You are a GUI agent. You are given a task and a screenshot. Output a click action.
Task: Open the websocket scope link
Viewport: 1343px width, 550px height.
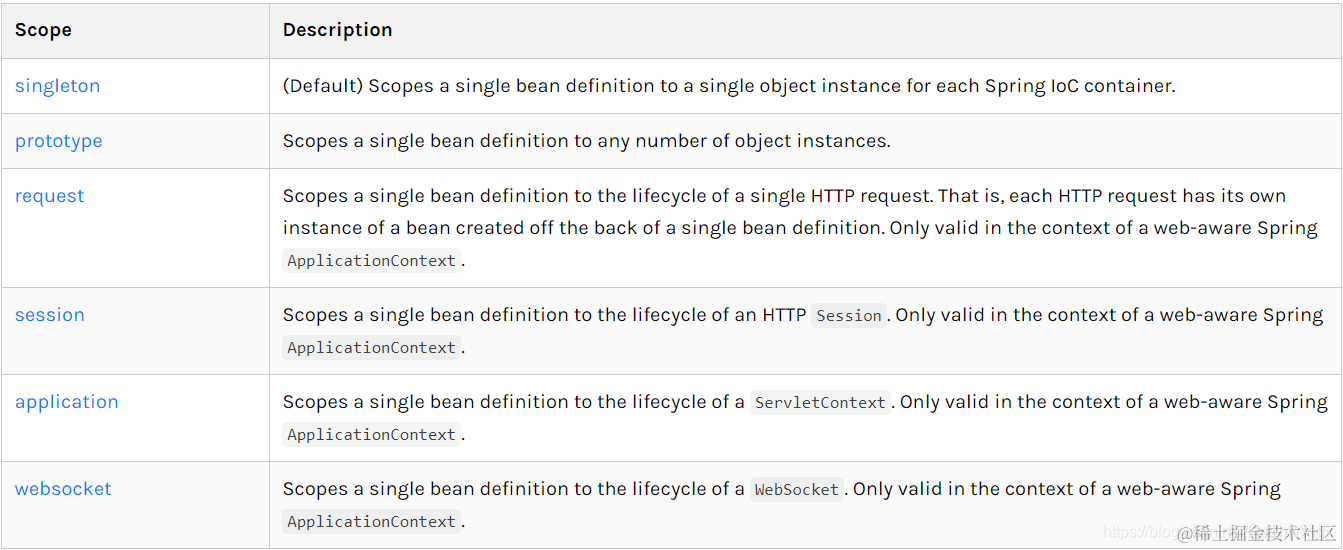pos(63,489)
